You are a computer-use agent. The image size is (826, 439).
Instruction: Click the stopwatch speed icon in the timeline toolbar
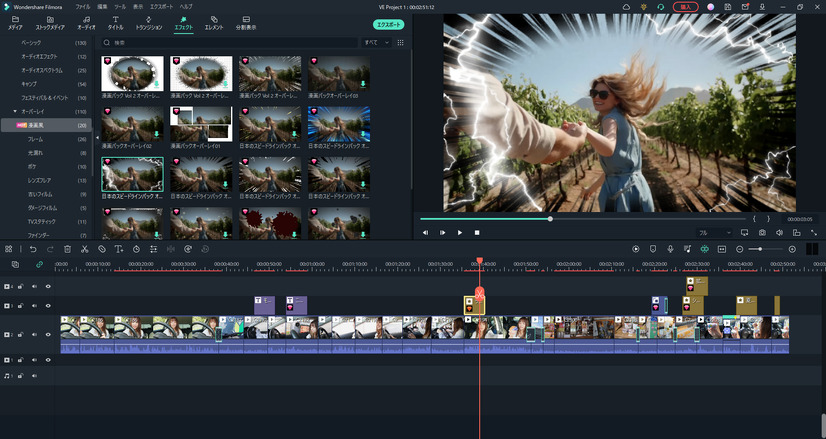coord(136,249)
